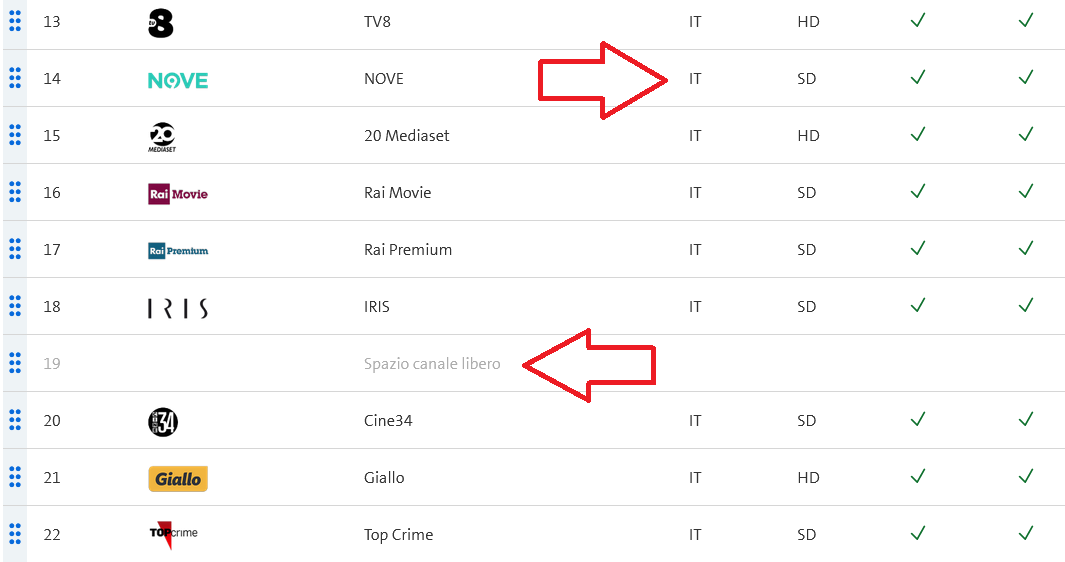Select the 20 Mediaset logo icon

coord(162,137)
